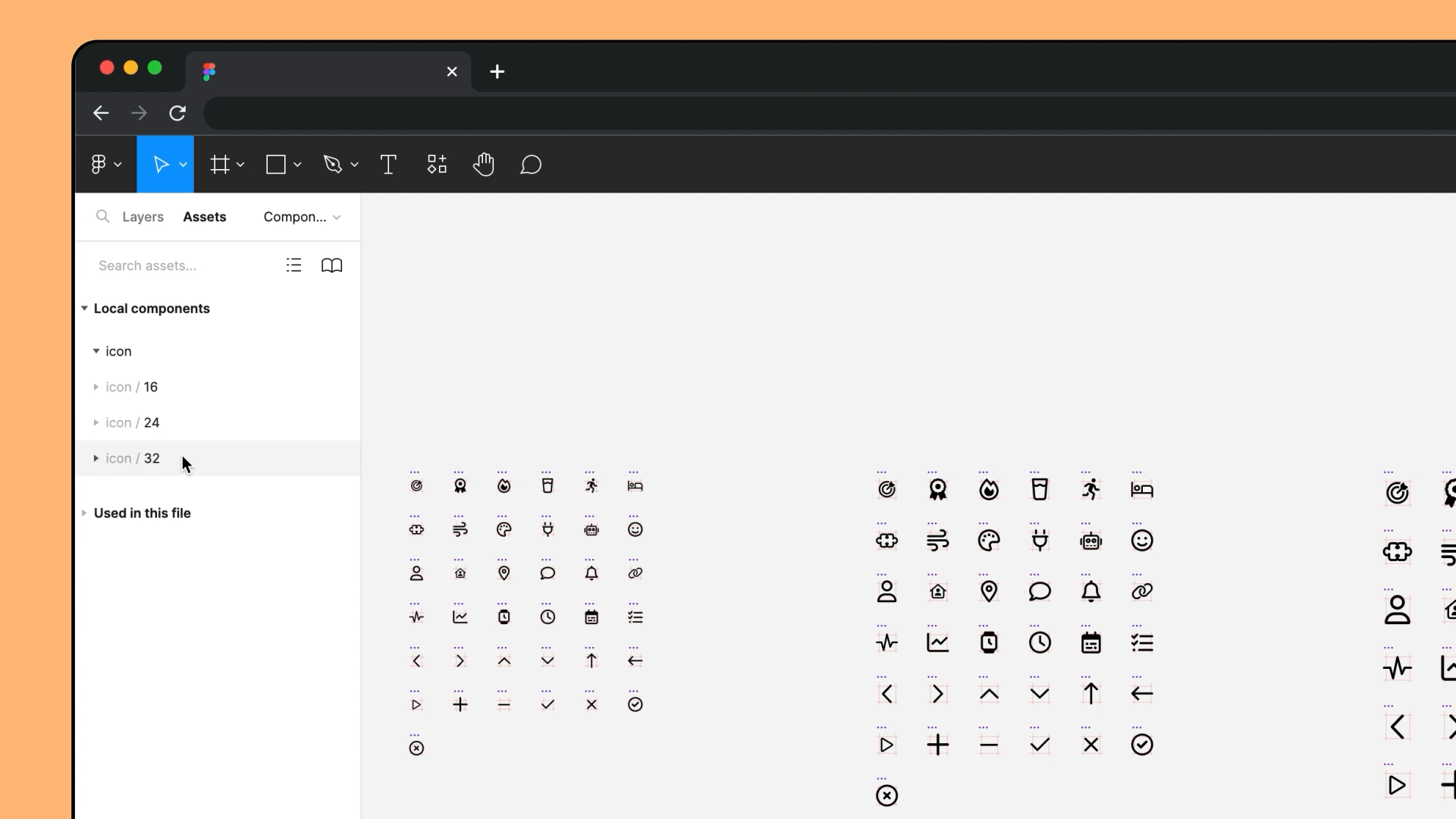Select the small plus icon on canvas

[x=460, y=704]
